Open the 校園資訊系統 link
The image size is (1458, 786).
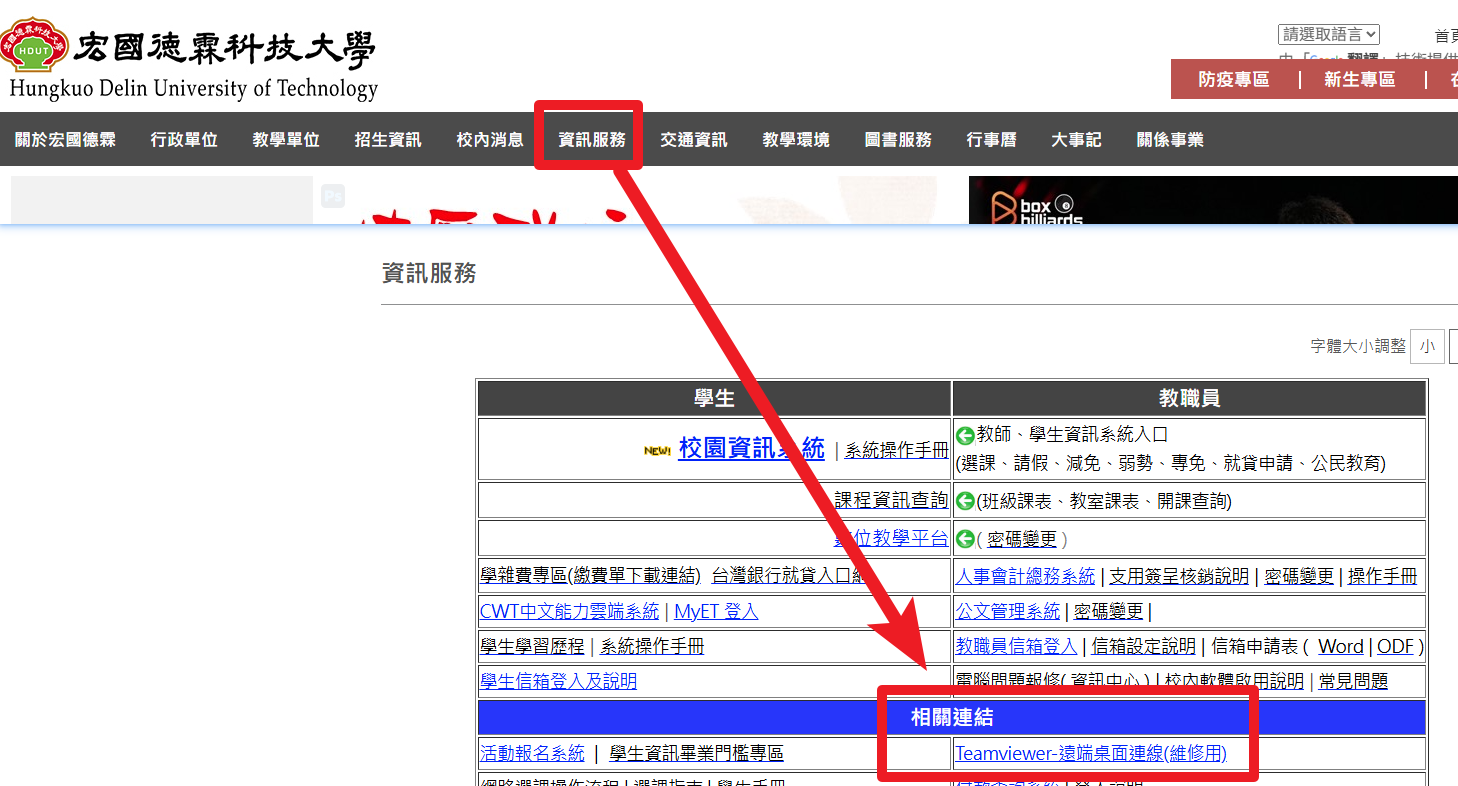pos(751,448)
